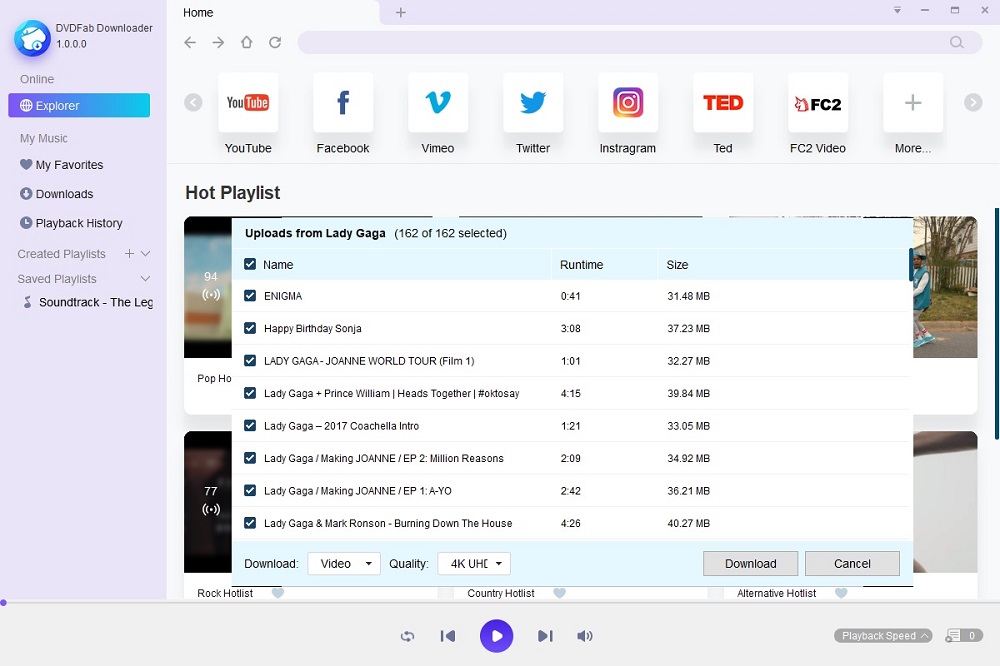
Task: Switch to the Home tab
Action: (198, 12)
